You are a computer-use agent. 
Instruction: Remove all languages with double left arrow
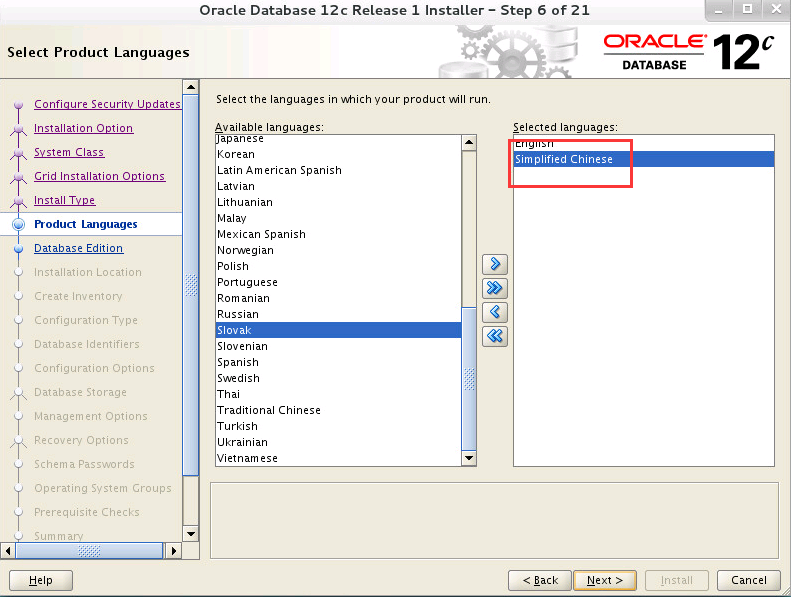coord(495,336)
